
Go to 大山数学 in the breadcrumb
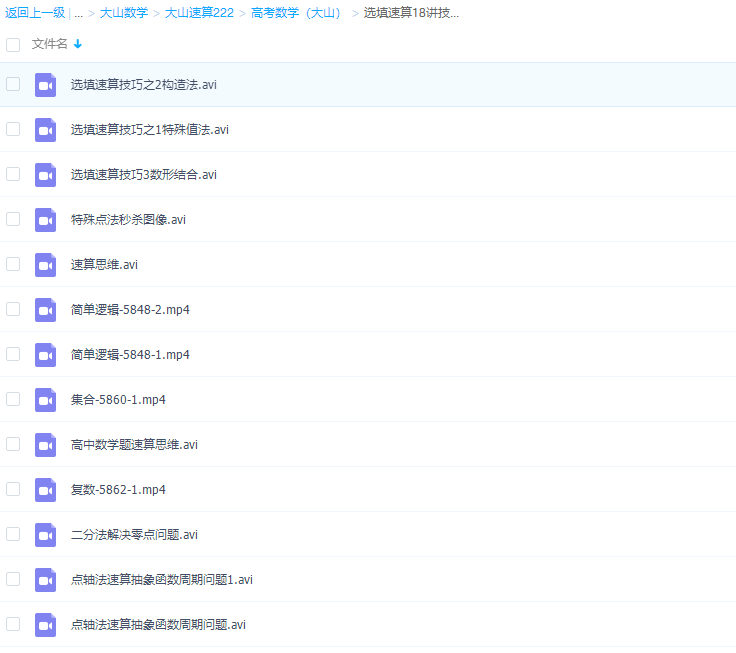tap(124, 13)
